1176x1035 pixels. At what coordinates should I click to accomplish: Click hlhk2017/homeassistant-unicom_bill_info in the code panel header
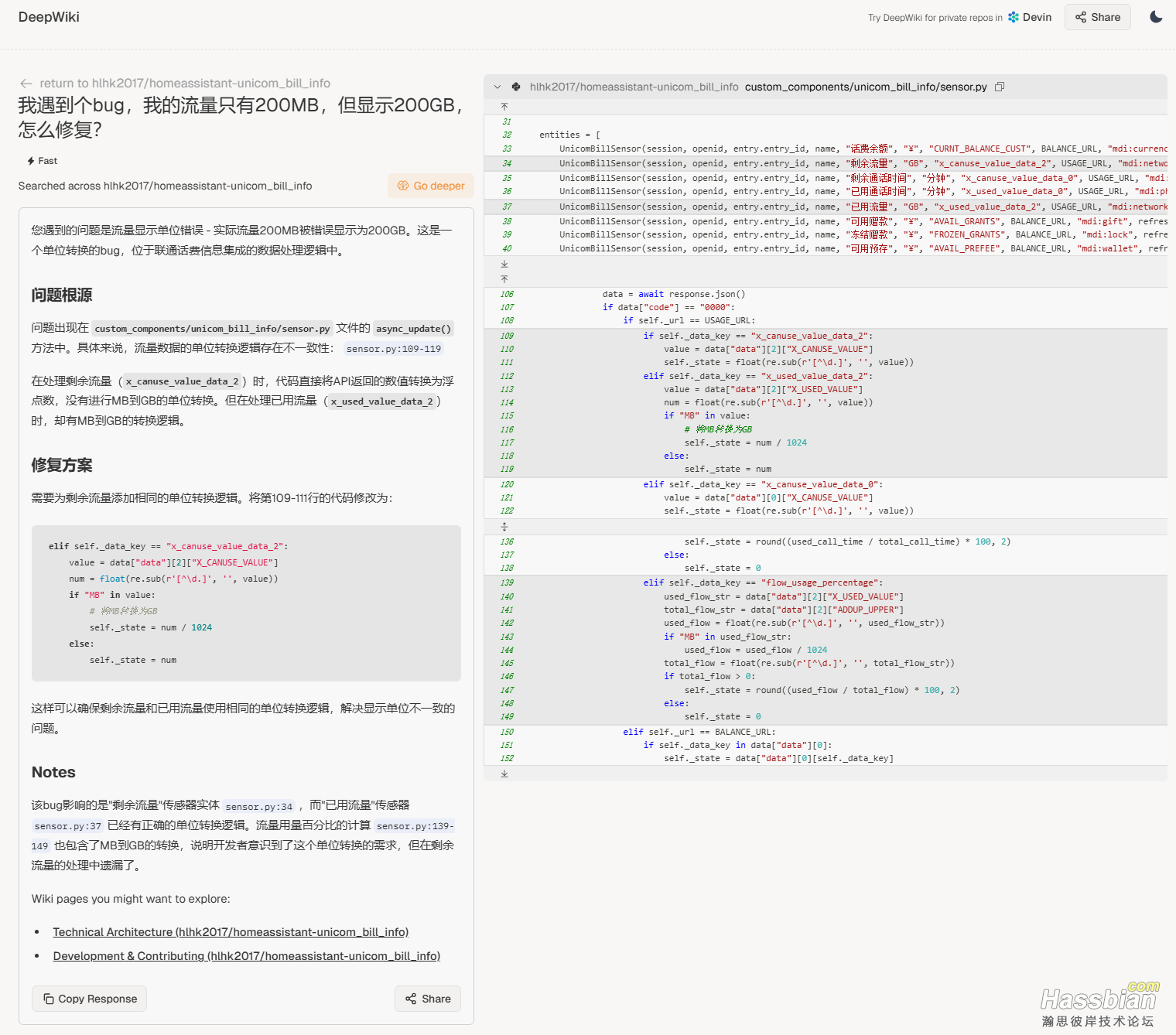(634, 87)
